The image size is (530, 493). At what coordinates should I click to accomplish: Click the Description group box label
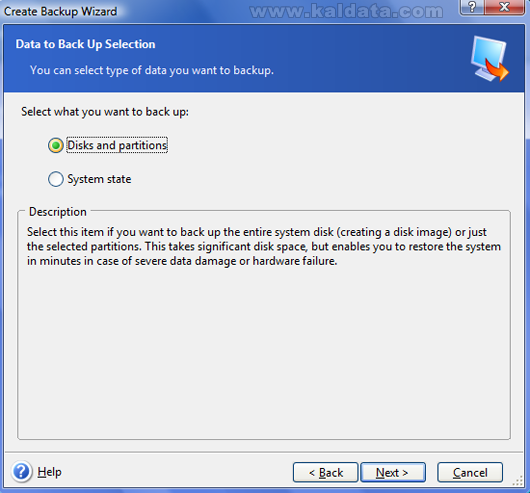coord(58,212)
